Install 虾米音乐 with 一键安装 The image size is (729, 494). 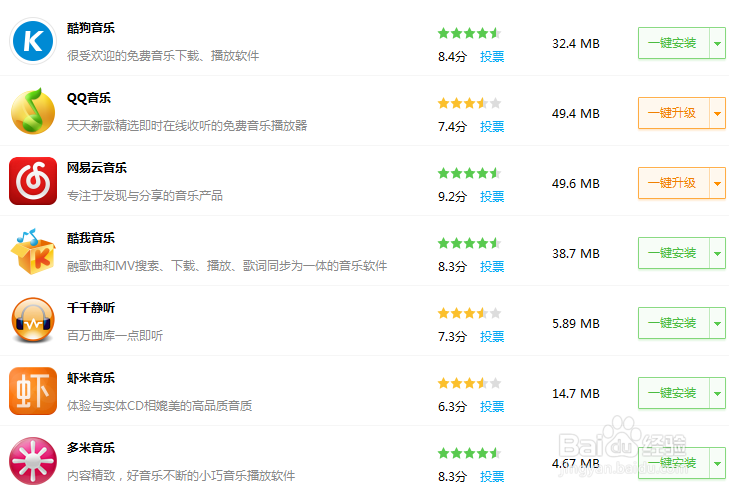673,393
